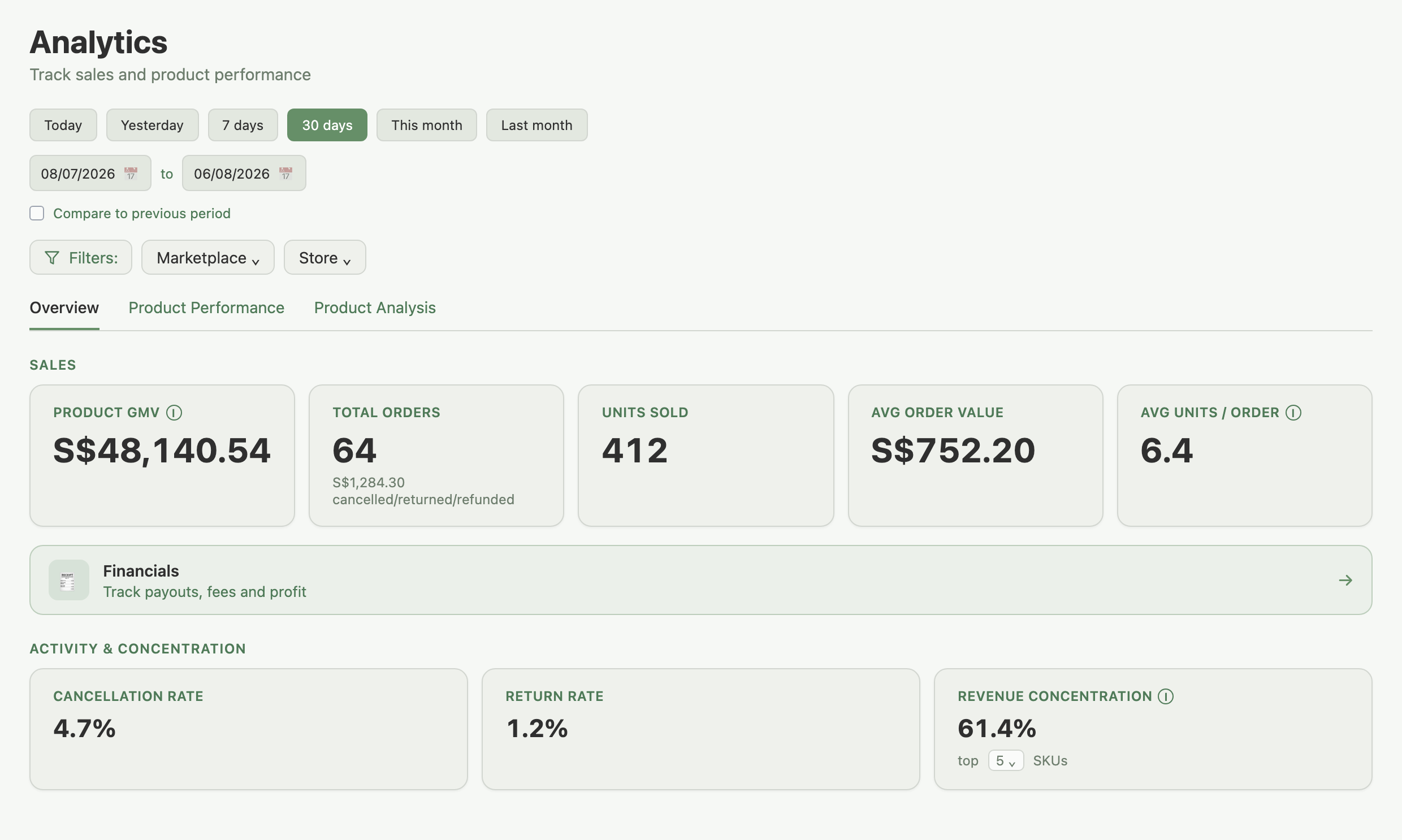Click the start date field 08/07/2026
Viewport: 1402px width, 840px height.
[90, 173]
